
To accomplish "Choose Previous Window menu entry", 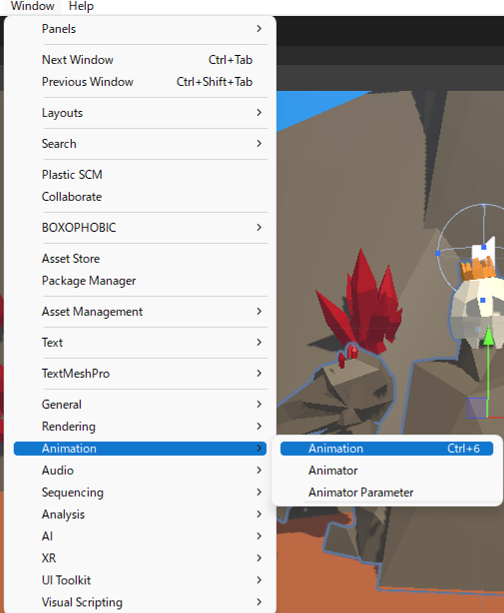I will tap(140, 82).
